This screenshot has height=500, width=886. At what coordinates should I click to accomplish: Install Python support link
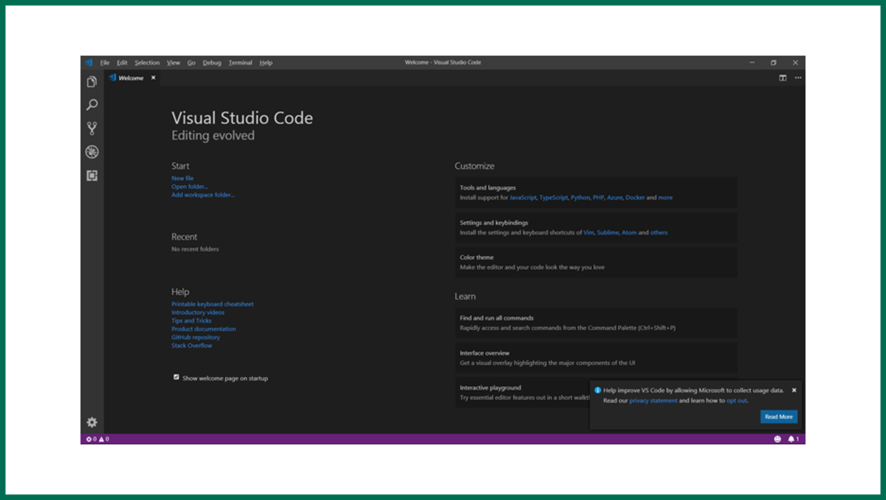pos(580,198)
